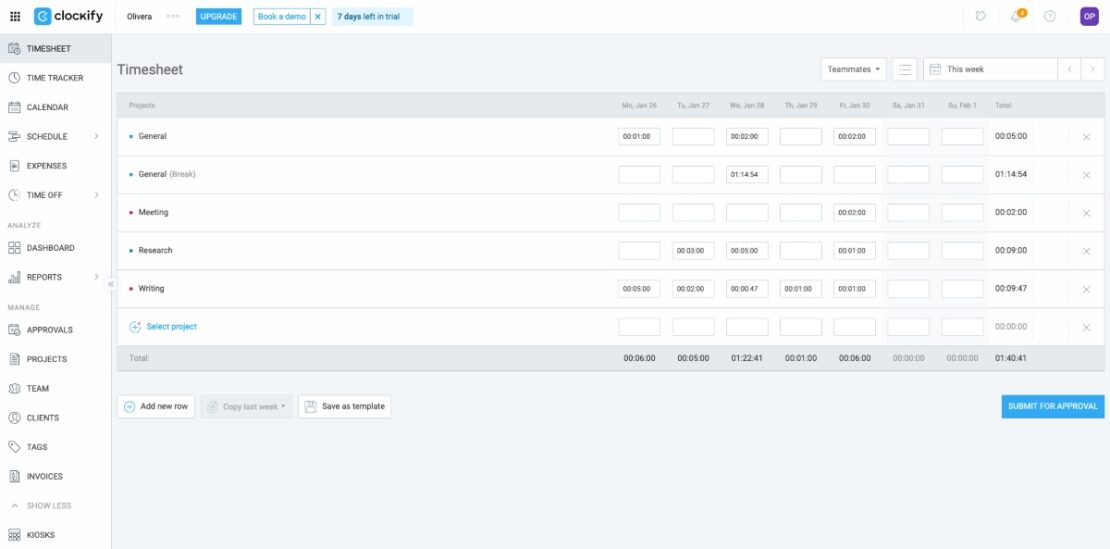Click the Meeting project name
This screenshot has height=549, width=1110.
point(153,212)
